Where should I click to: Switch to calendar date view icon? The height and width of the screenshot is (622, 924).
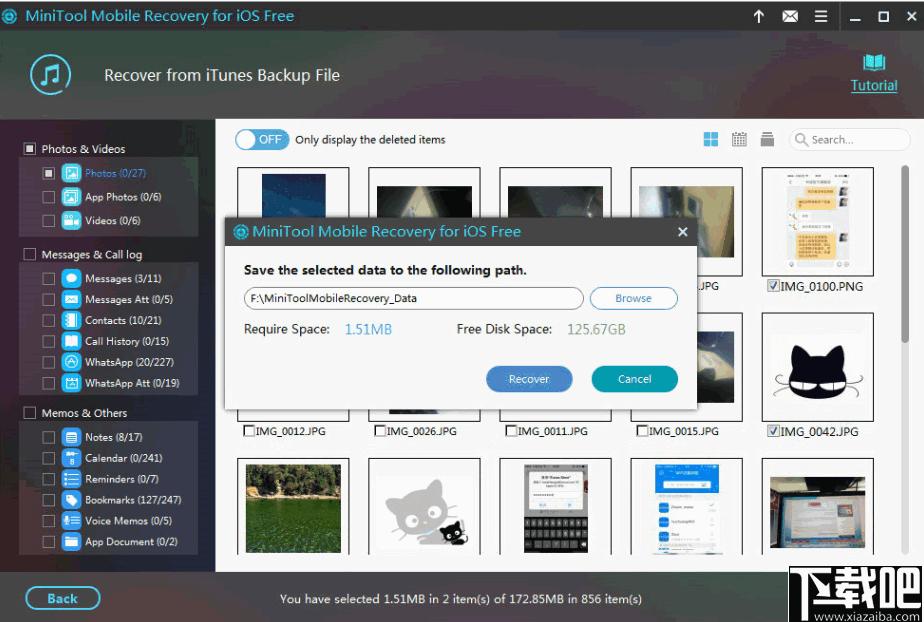click(739, 140)
